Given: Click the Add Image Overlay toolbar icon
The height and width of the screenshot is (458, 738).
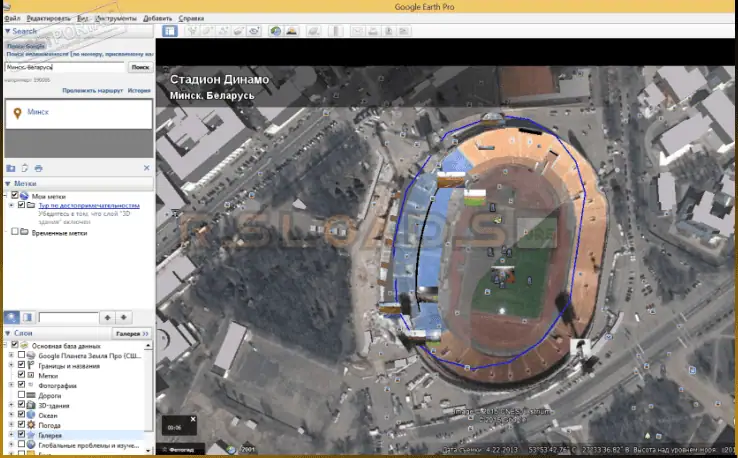Looking at the screenshot, I should pyautogui.click(x=239, y=31).
